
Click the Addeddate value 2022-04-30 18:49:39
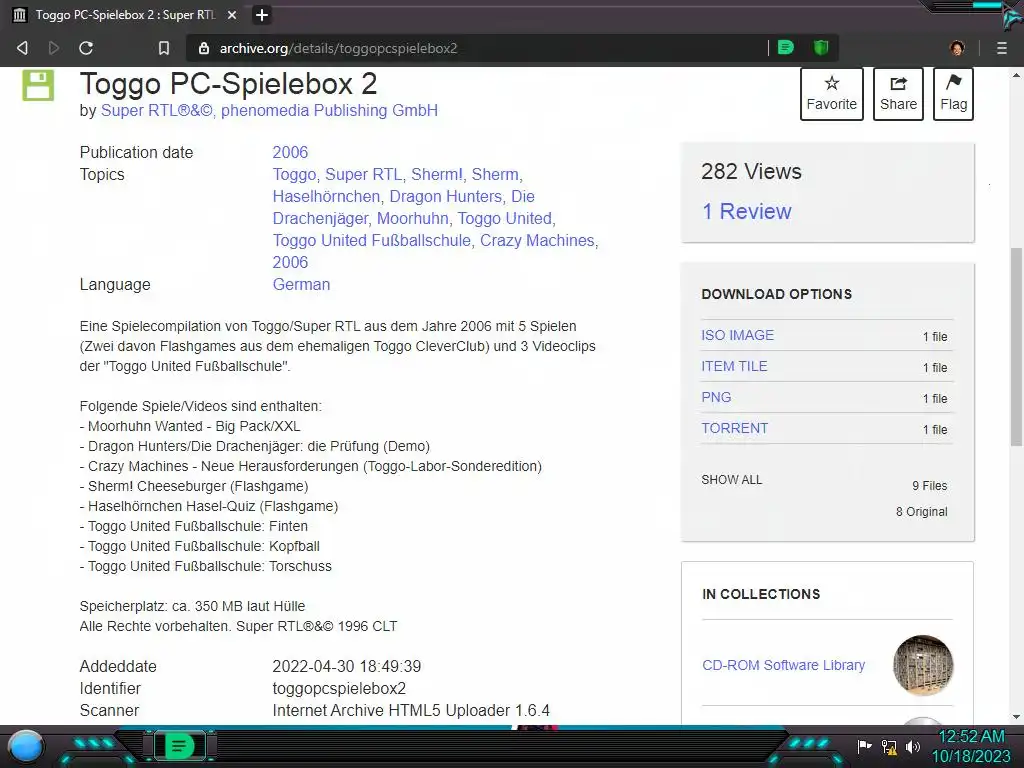(x=347, y=666)
